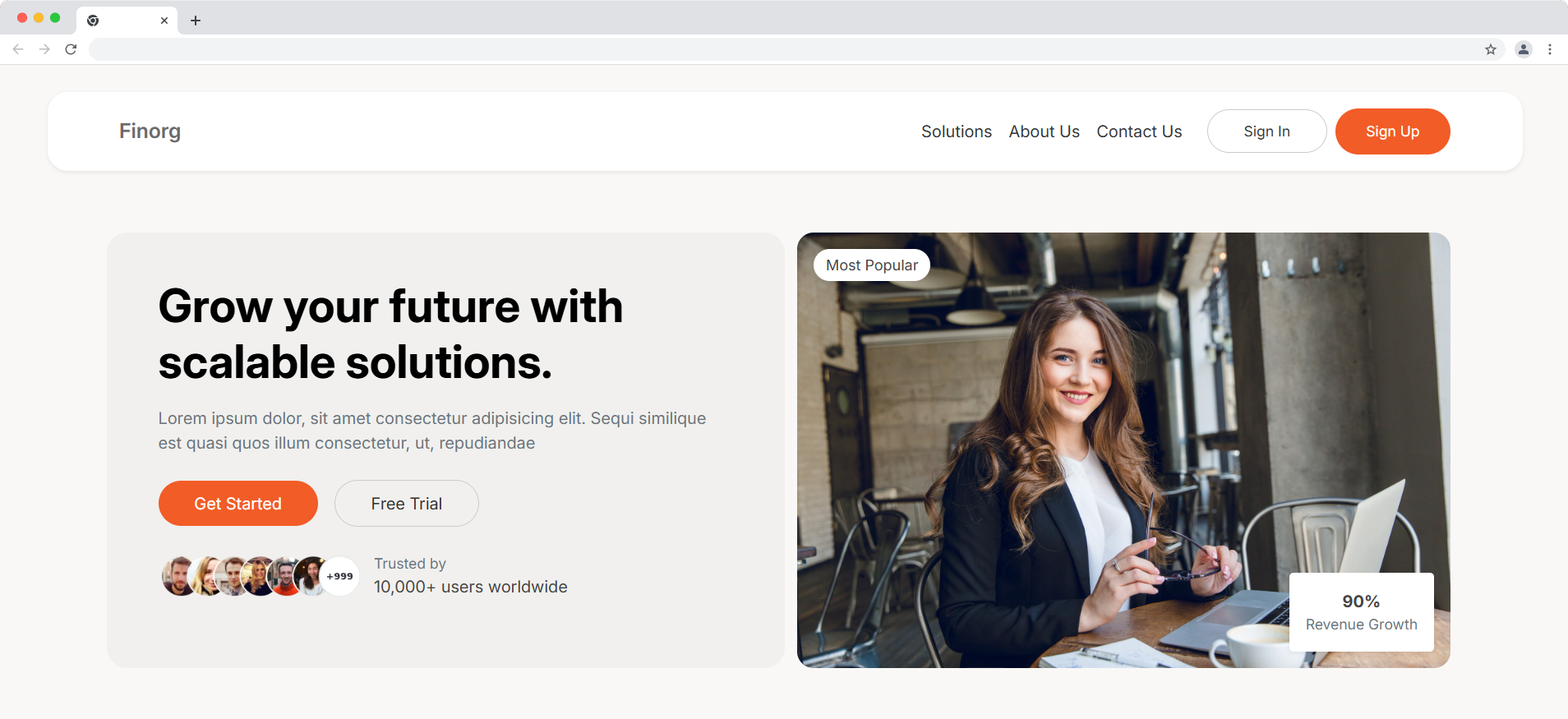This screenshot has height=719, width=1568.
Task: Click the Finorg logo
Action: [x=150, y=131]
